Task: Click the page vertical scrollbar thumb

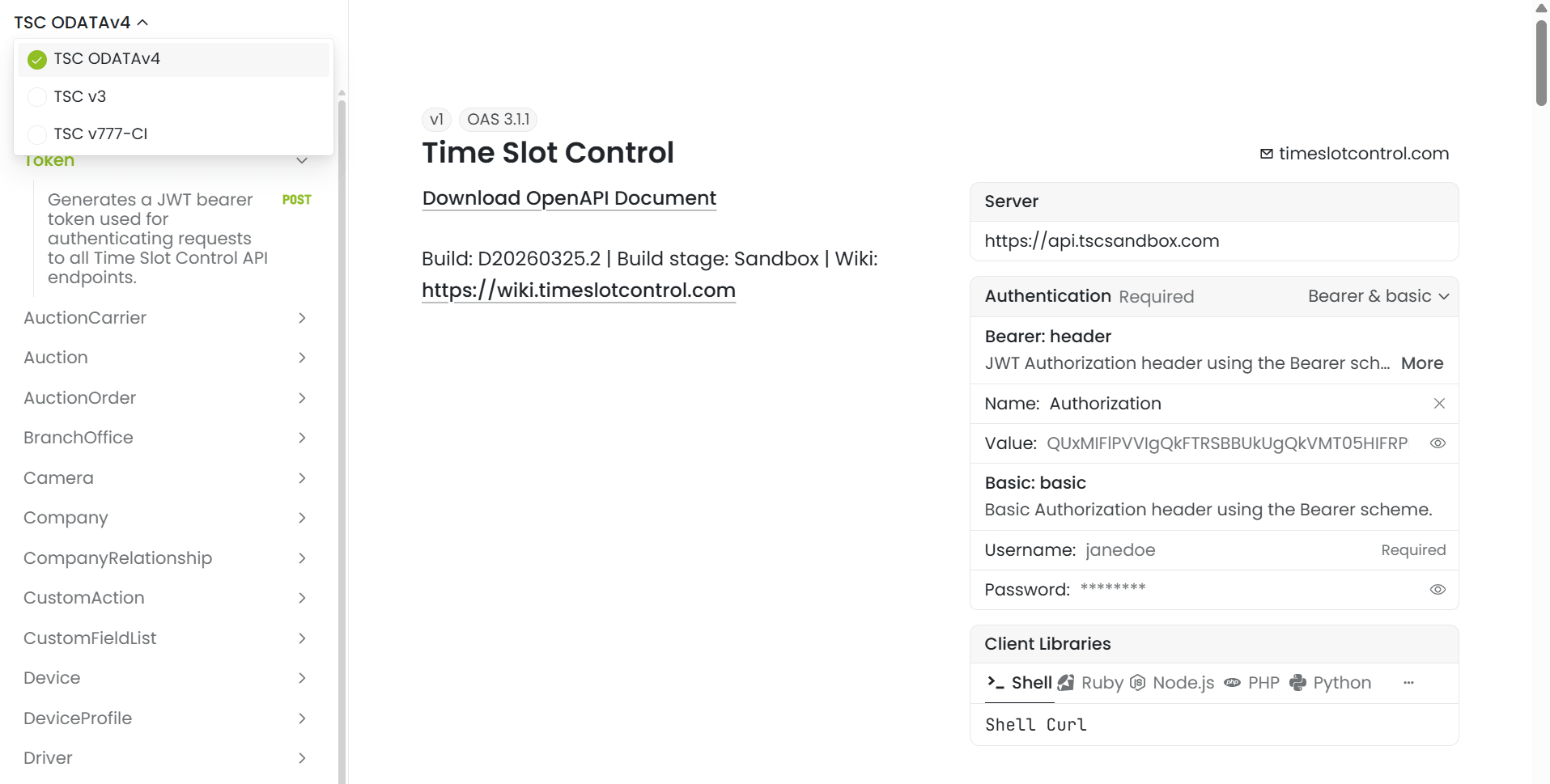Action: pyautogui.click(x=1541, y=63)
